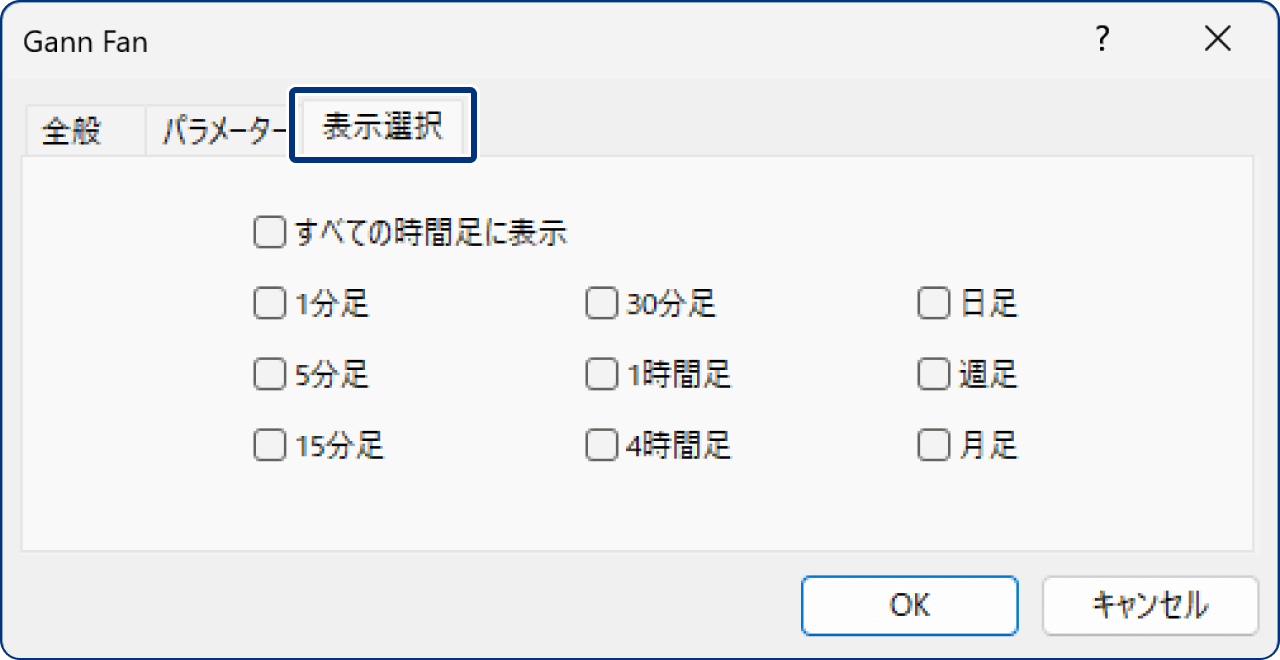Check the 1分足 checkbox
This screenshot has height=660, width=1280.
pyautogui.click(x=269, y=303)
